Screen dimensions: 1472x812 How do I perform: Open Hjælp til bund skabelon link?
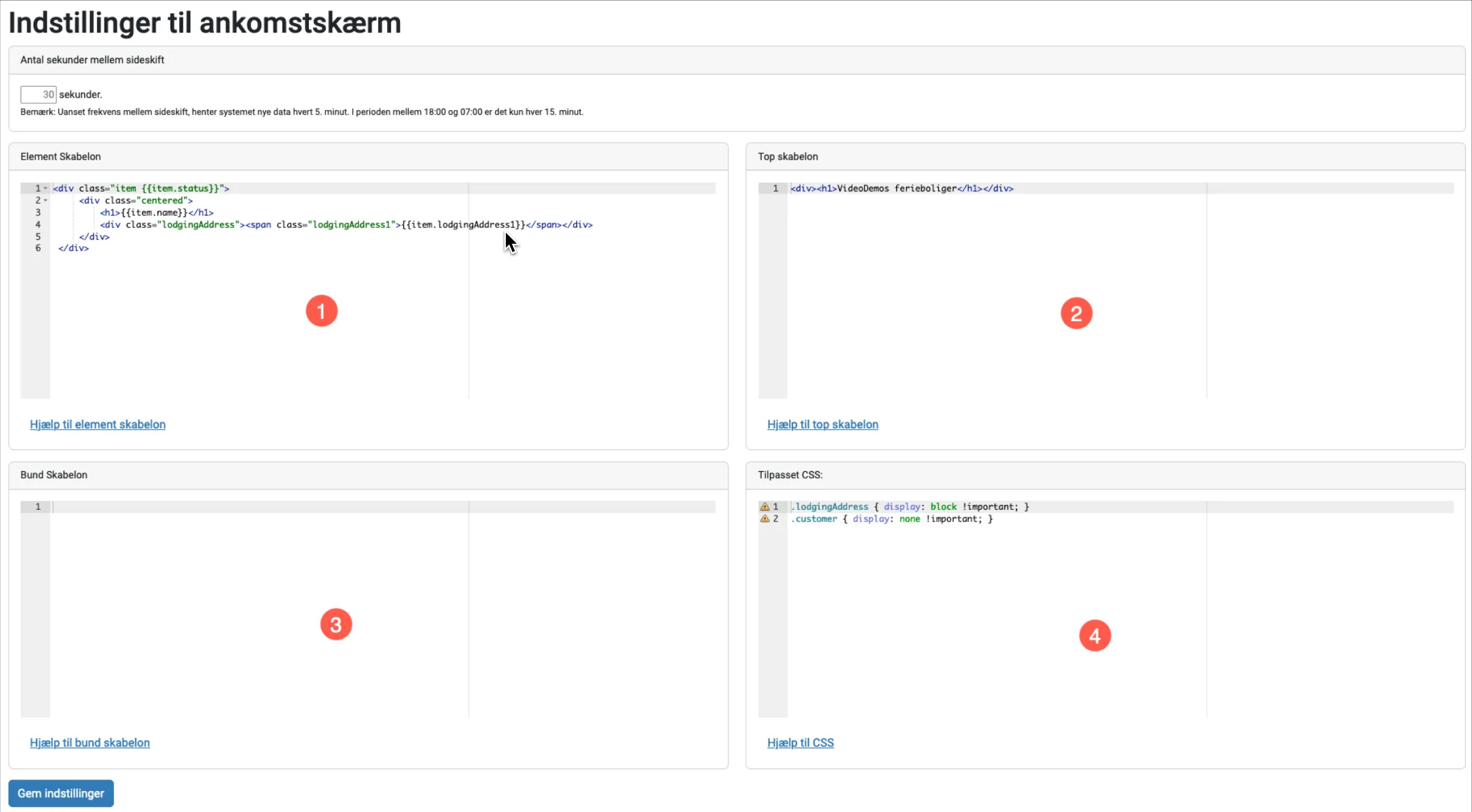tap(90, 743)
